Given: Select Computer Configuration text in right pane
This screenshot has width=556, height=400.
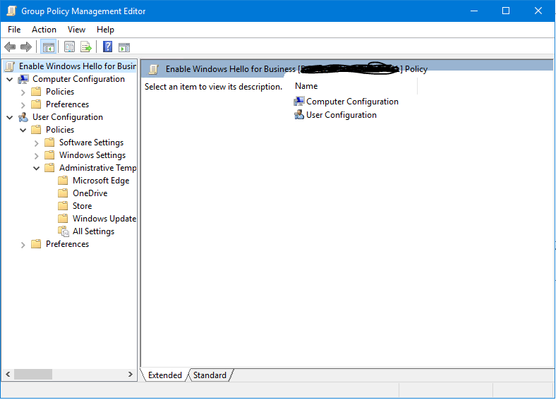Looking at the screenshot, I should [x=352, y=102].
